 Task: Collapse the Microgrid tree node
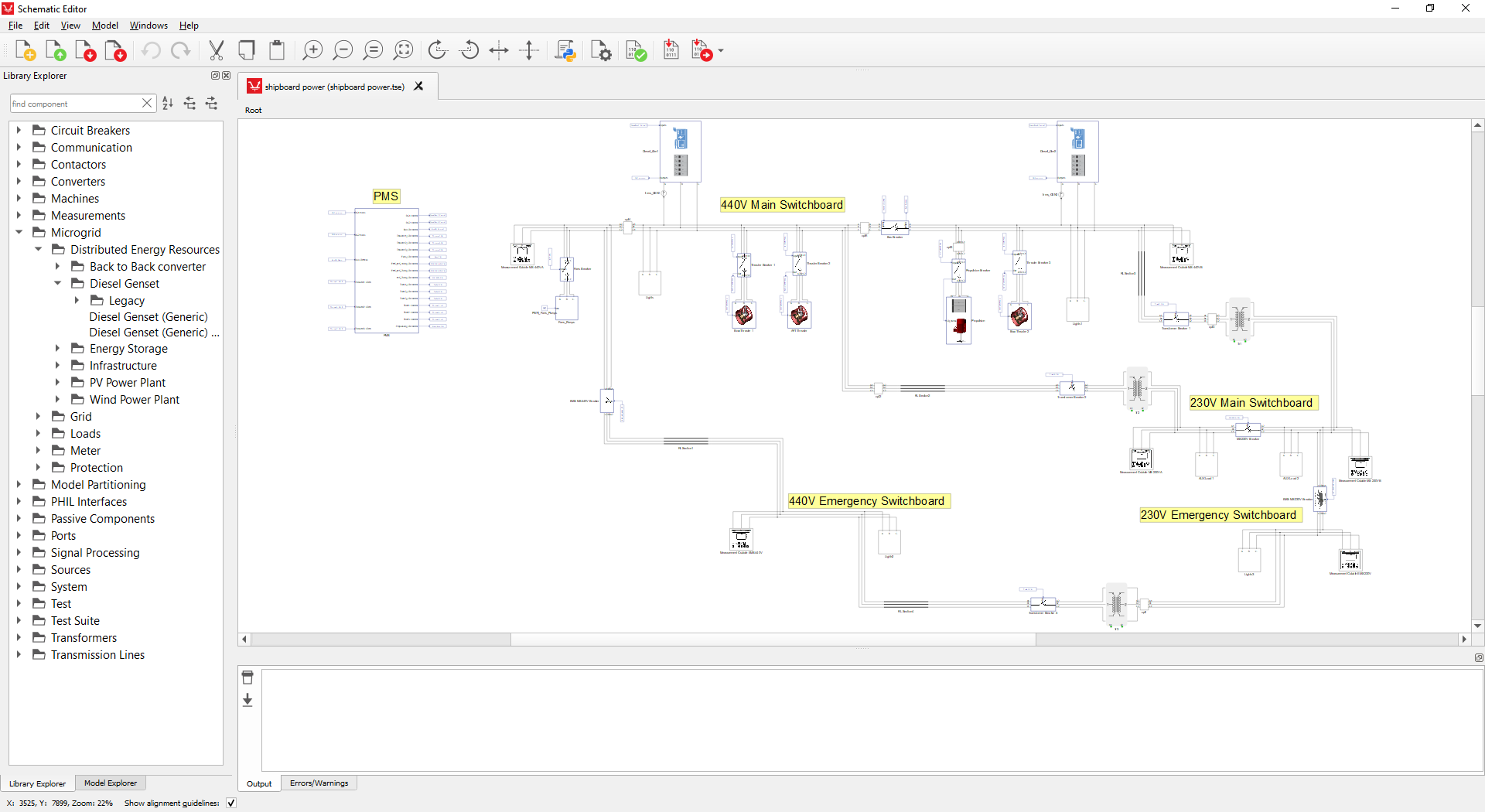pos(19,232)
